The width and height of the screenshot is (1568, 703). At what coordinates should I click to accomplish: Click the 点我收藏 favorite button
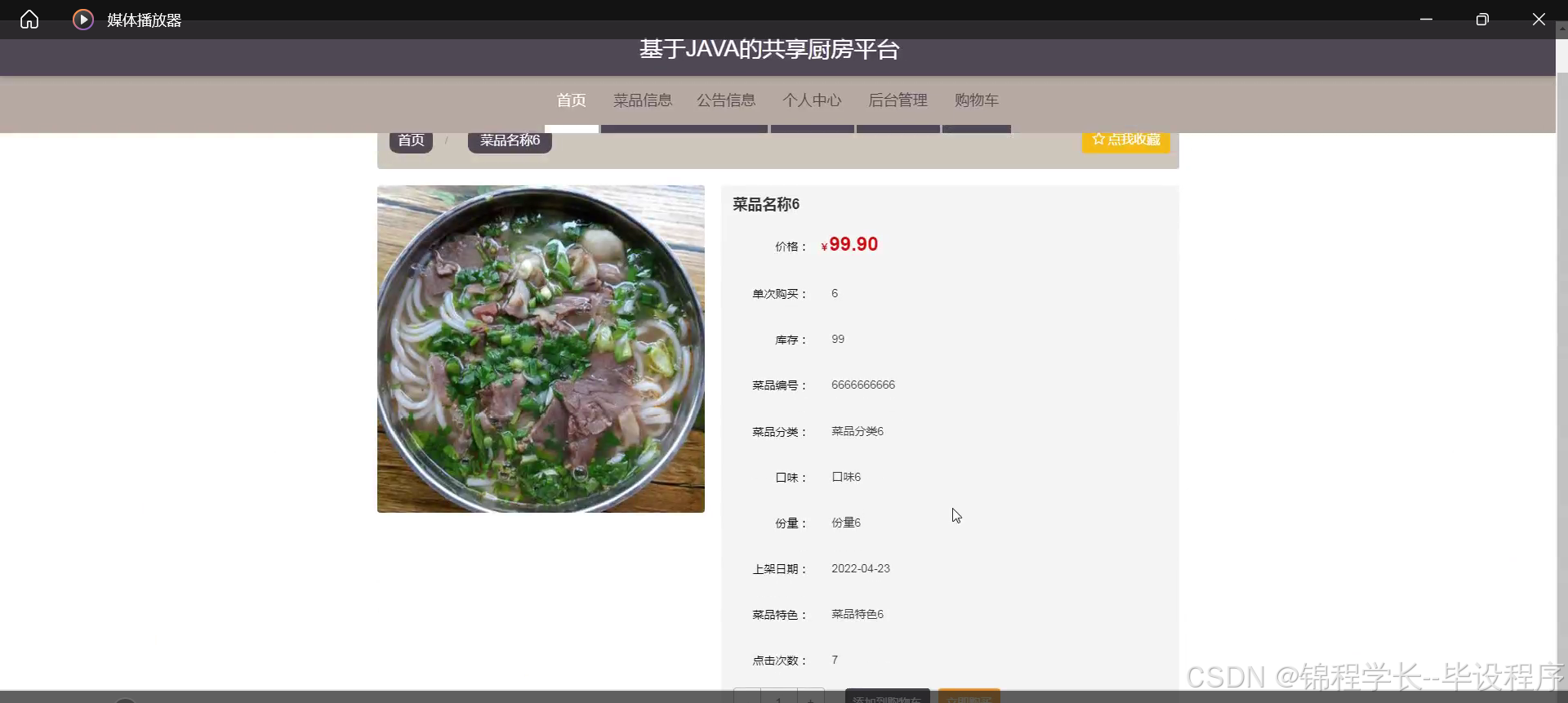[x=1126, y=140]
